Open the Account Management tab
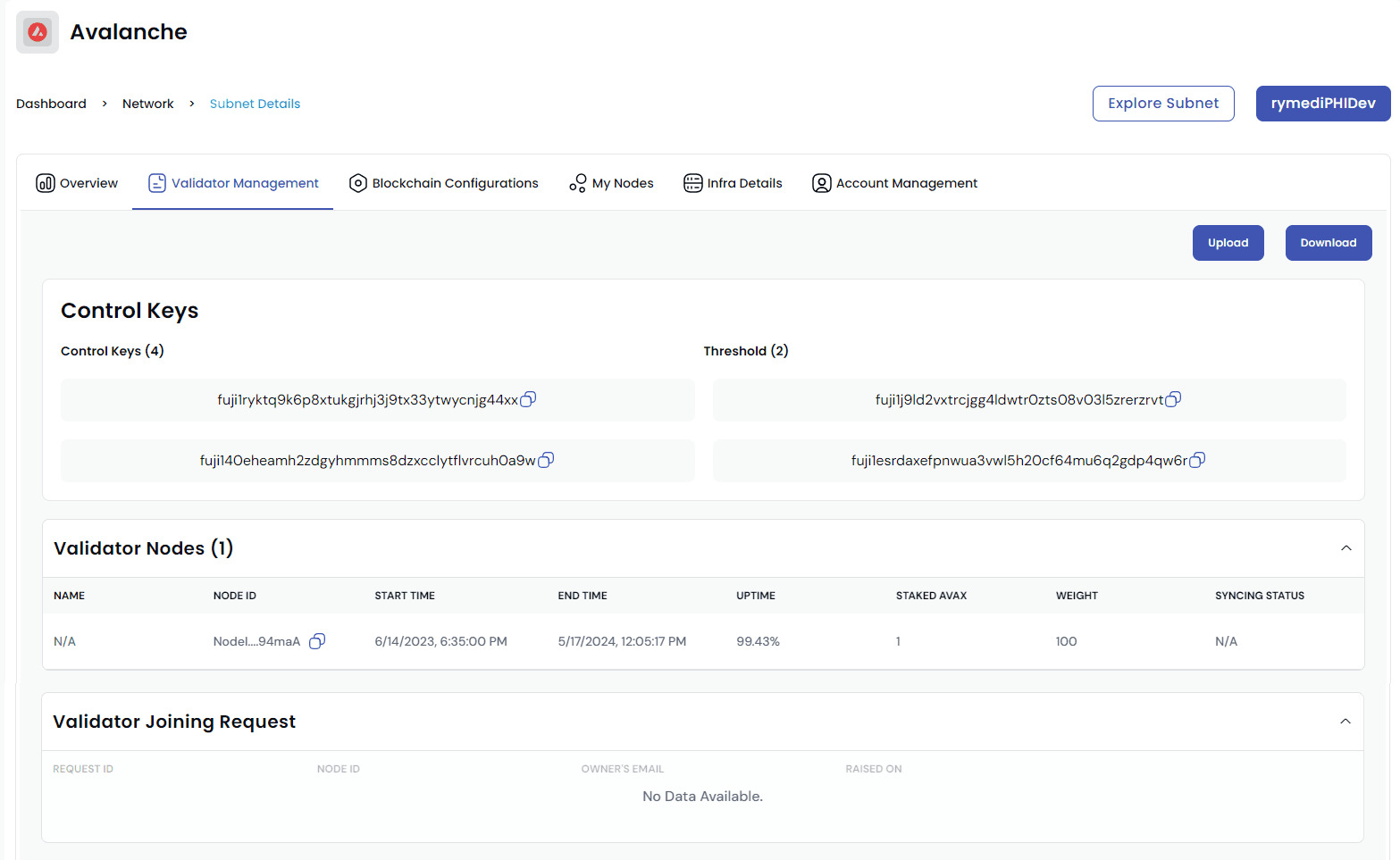Image resolution: width=1400 pixels, height=860 pixels. point(895,183)
